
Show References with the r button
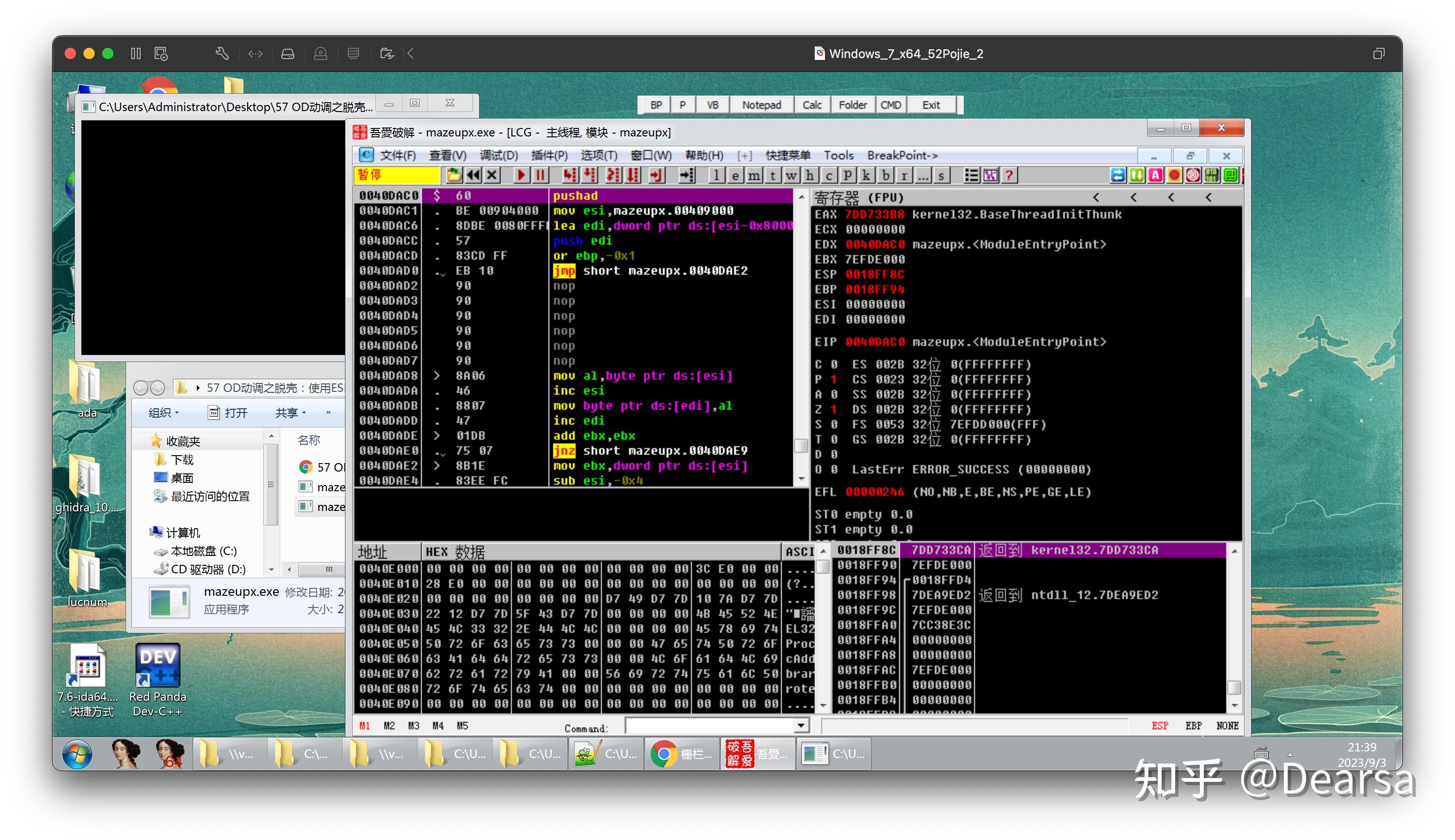pos(904,175)
